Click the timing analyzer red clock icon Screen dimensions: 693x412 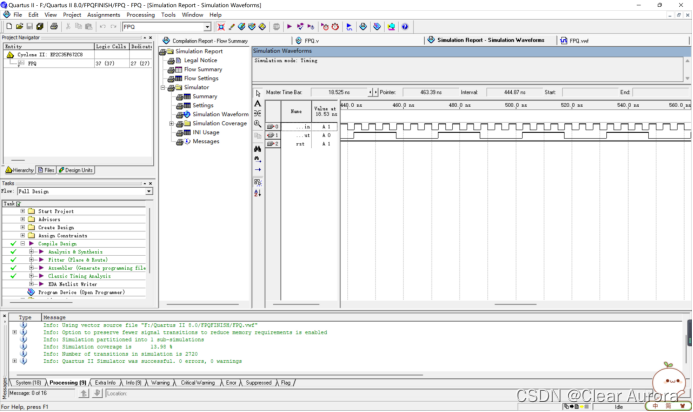click(x=335, y=27)
